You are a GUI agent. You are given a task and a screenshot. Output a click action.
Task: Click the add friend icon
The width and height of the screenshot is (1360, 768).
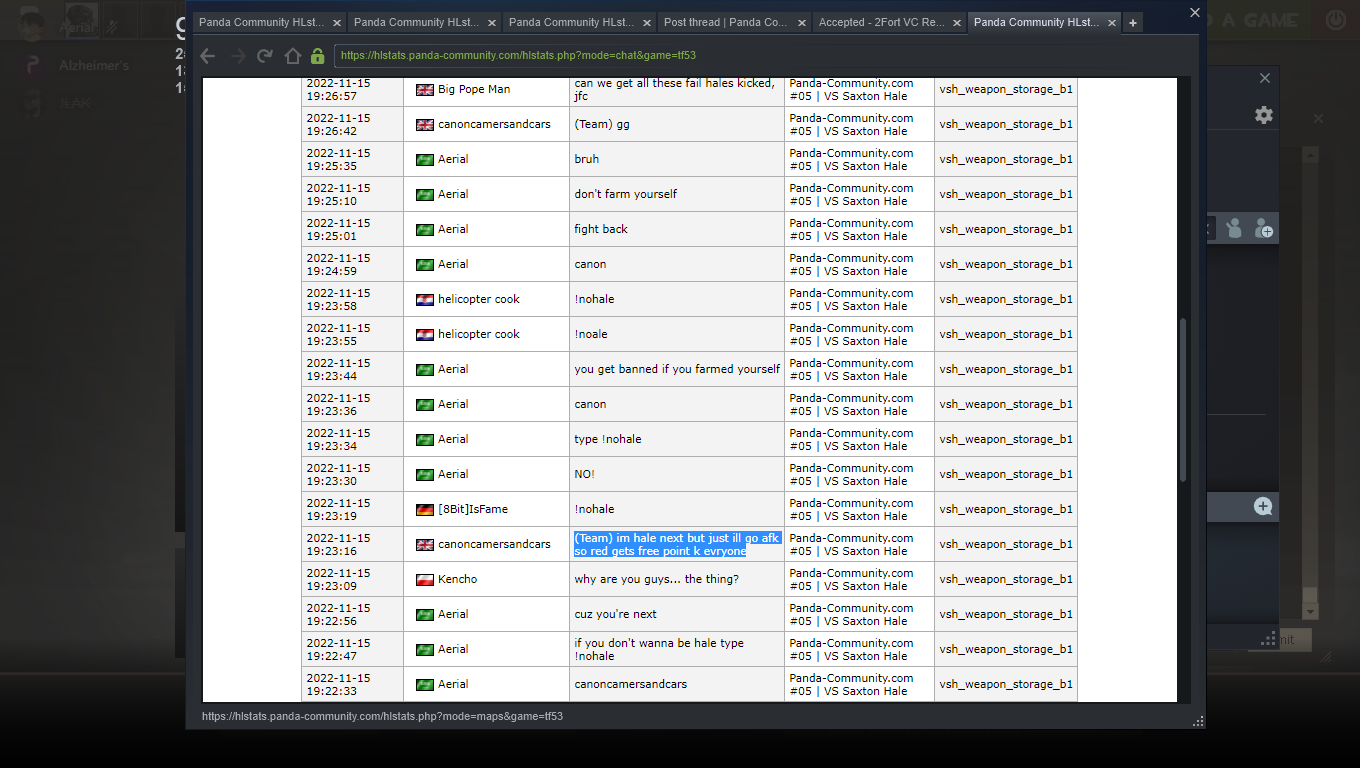(1264, 228)
